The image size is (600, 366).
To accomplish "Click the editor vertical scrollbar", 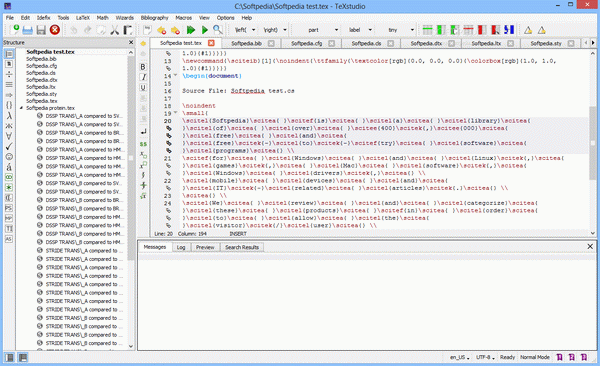I will [x=592, y=143].
